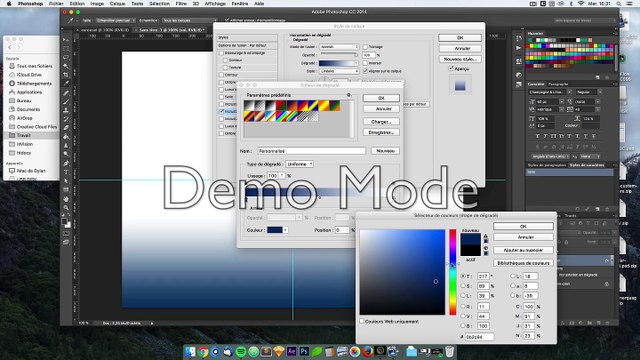Select the R red radio button
This screenshot has width=640, height=360.
[463, 306]
